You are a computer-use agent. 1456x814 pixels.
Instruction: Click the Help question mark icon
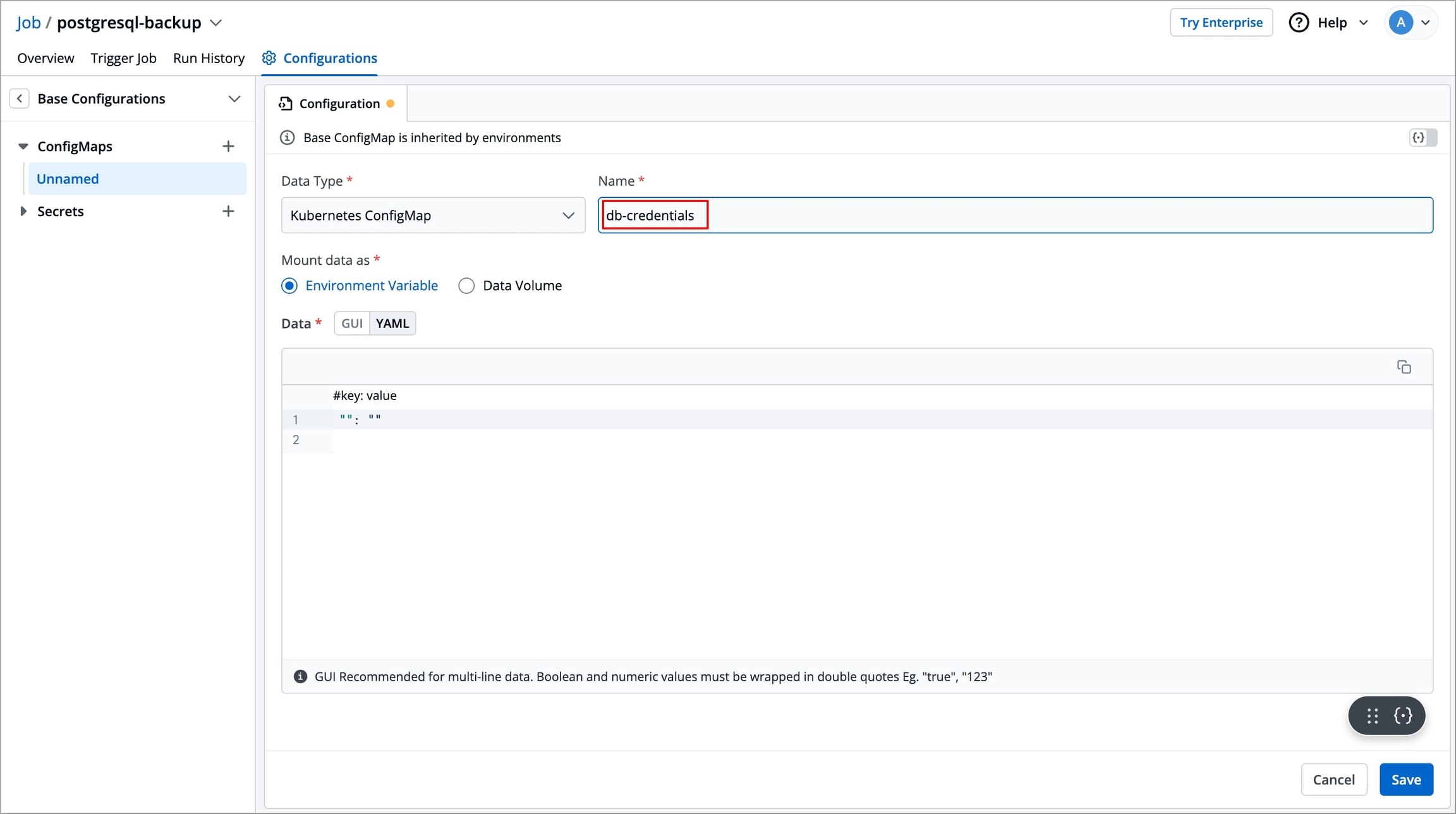click(1299, 23)
